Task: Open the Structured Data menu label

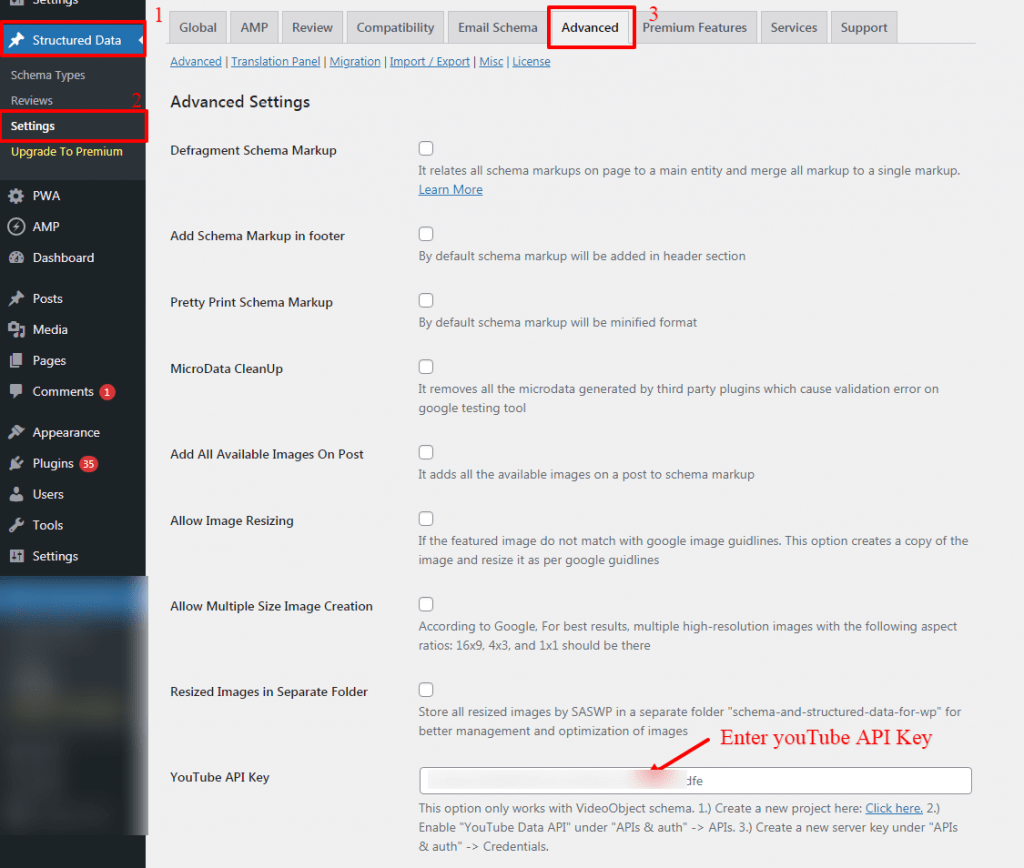Action: [76, 40]
